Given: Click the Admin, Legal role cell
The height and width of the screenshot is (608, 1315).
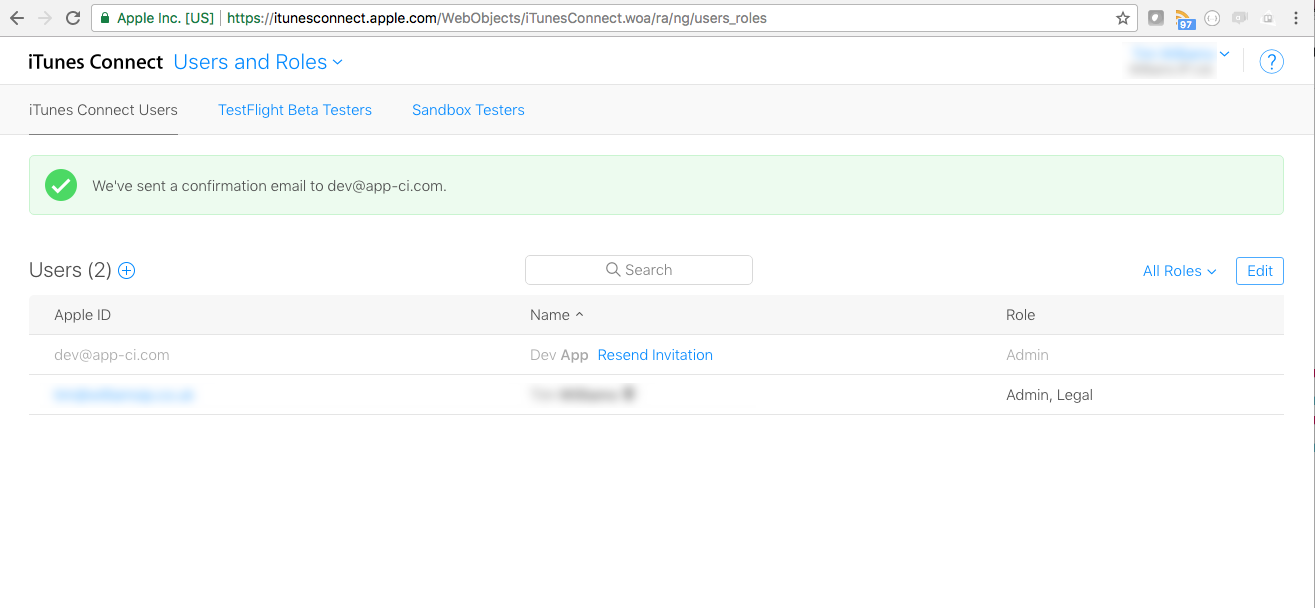Looking at the screenshot, I should pos(1049,395).
